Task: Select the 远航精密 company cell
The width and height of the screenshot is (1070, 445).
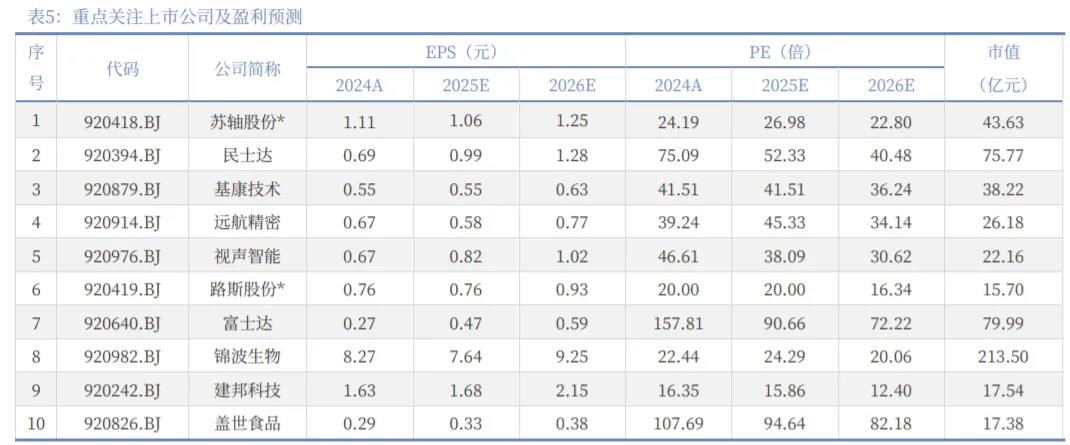Action: pos(247,222)
